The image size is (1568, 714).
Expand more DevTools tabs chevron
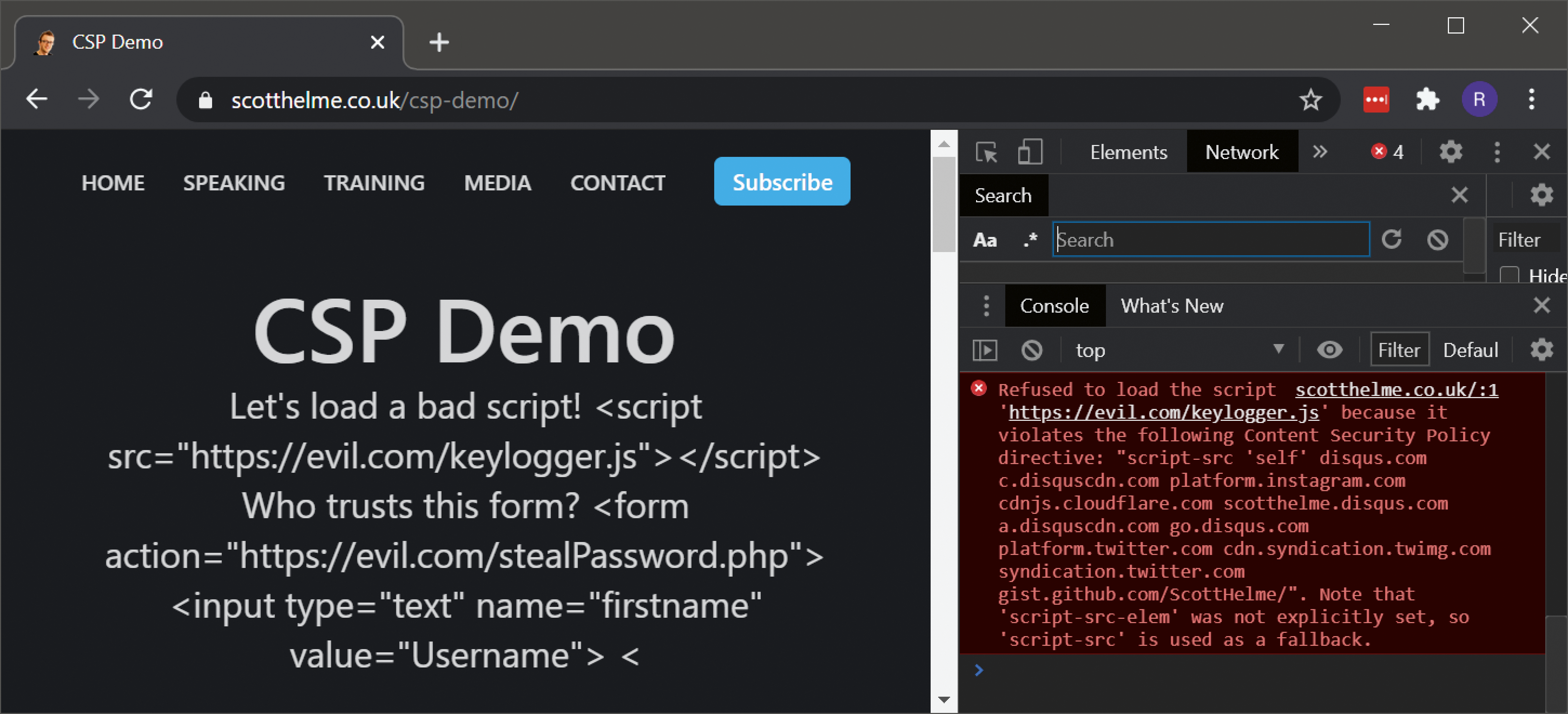pyautogui.click(x=1319, y=151)
